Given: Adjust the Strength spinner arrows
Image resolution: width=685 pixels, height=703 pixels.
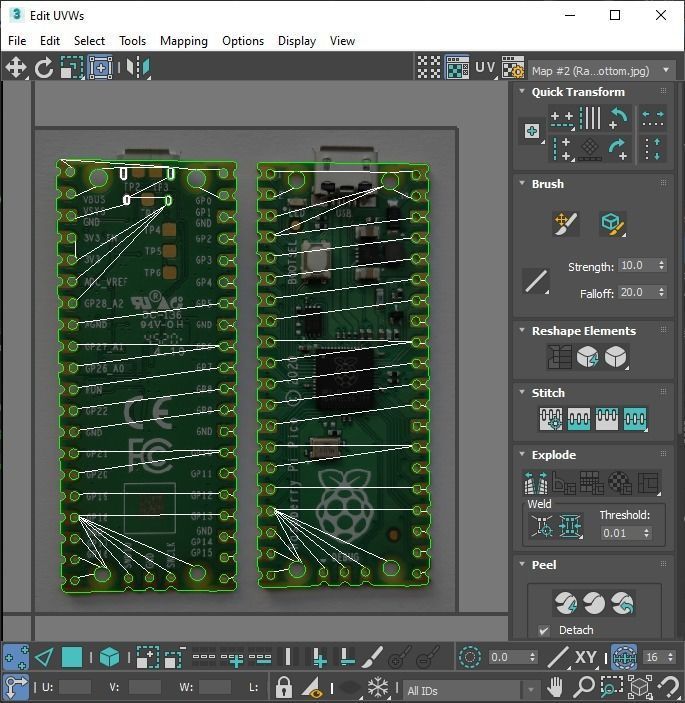Looking at the screenshot, I should (662, 265).
